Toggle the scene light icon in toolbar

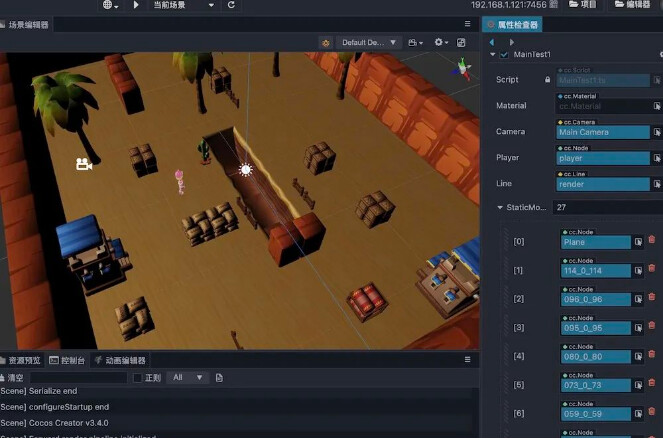[x=326, y=43]
